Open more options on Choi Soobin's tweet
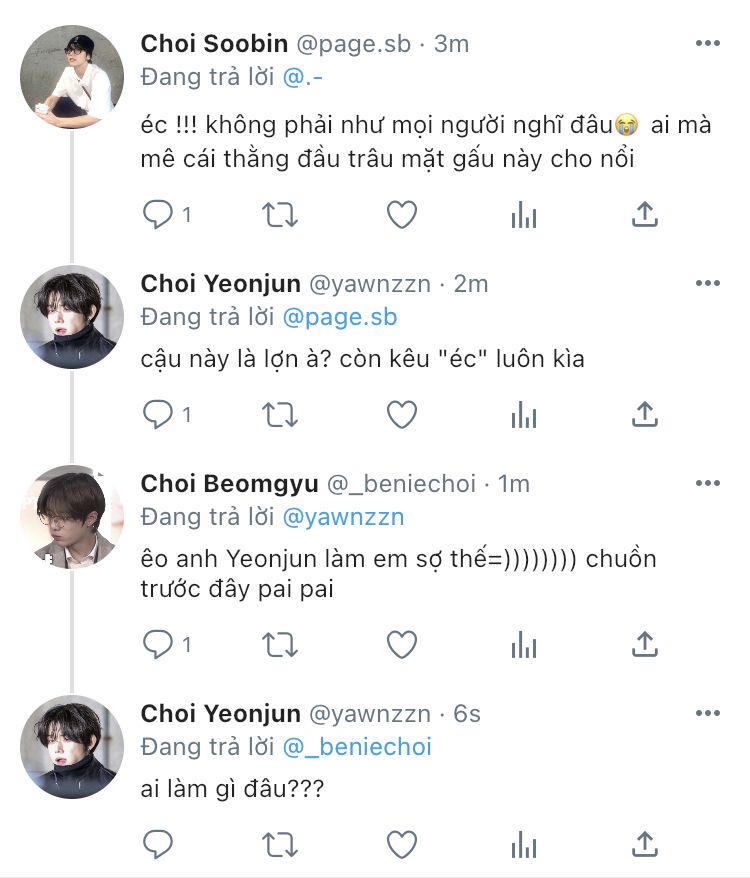The width and height of the screenshot is (750, 878). coord(707,44)
